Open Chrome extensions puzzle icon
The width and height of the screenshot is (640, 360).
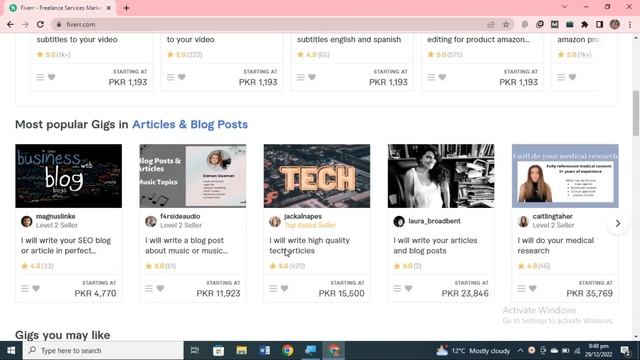click(x=584, y=24)
